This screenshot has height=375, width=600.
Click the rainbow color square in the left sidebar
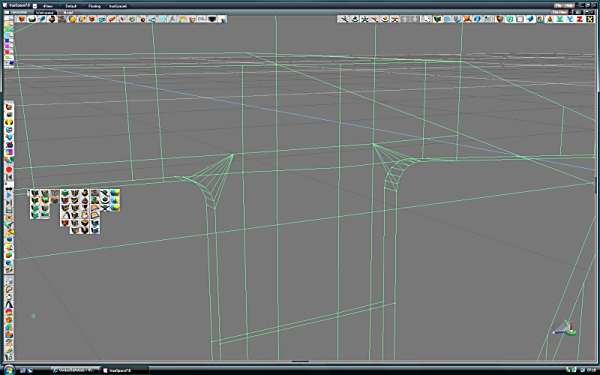pos(9,152)
